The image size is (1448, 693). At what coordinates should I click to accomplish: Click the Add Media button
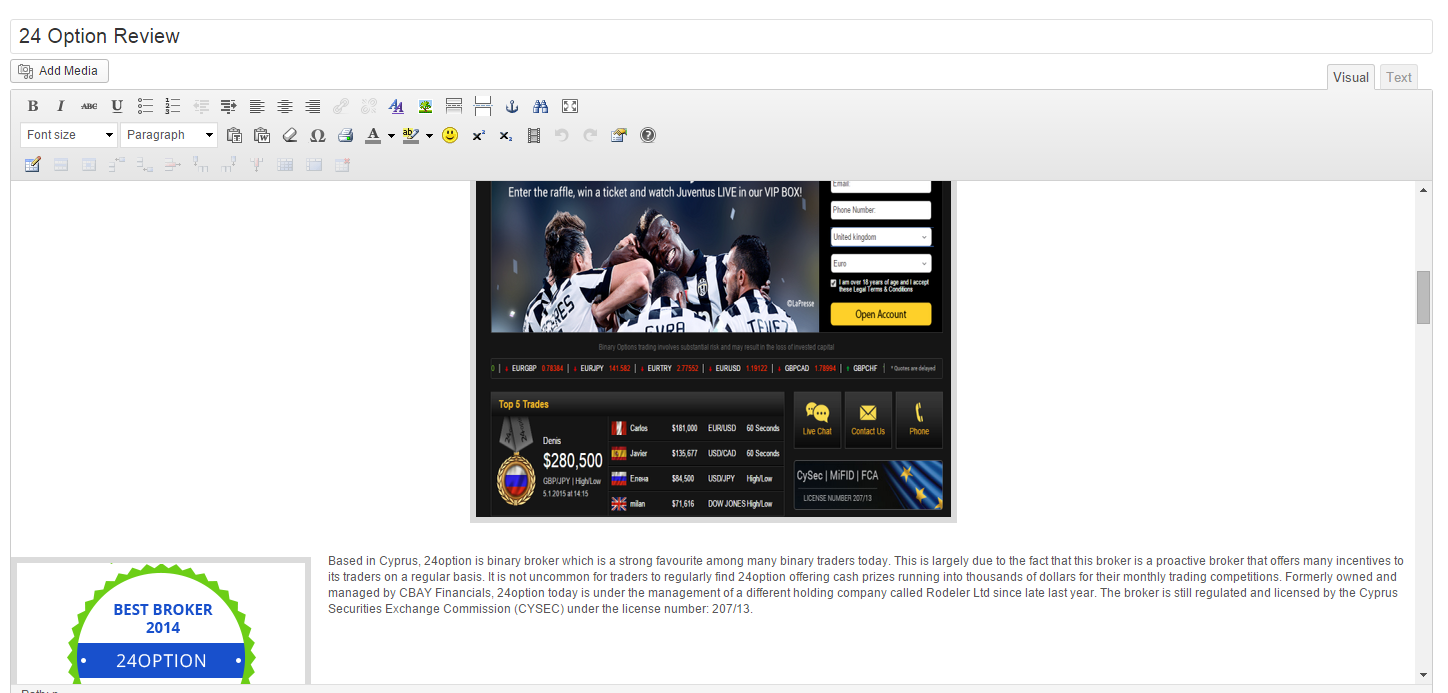60,71
